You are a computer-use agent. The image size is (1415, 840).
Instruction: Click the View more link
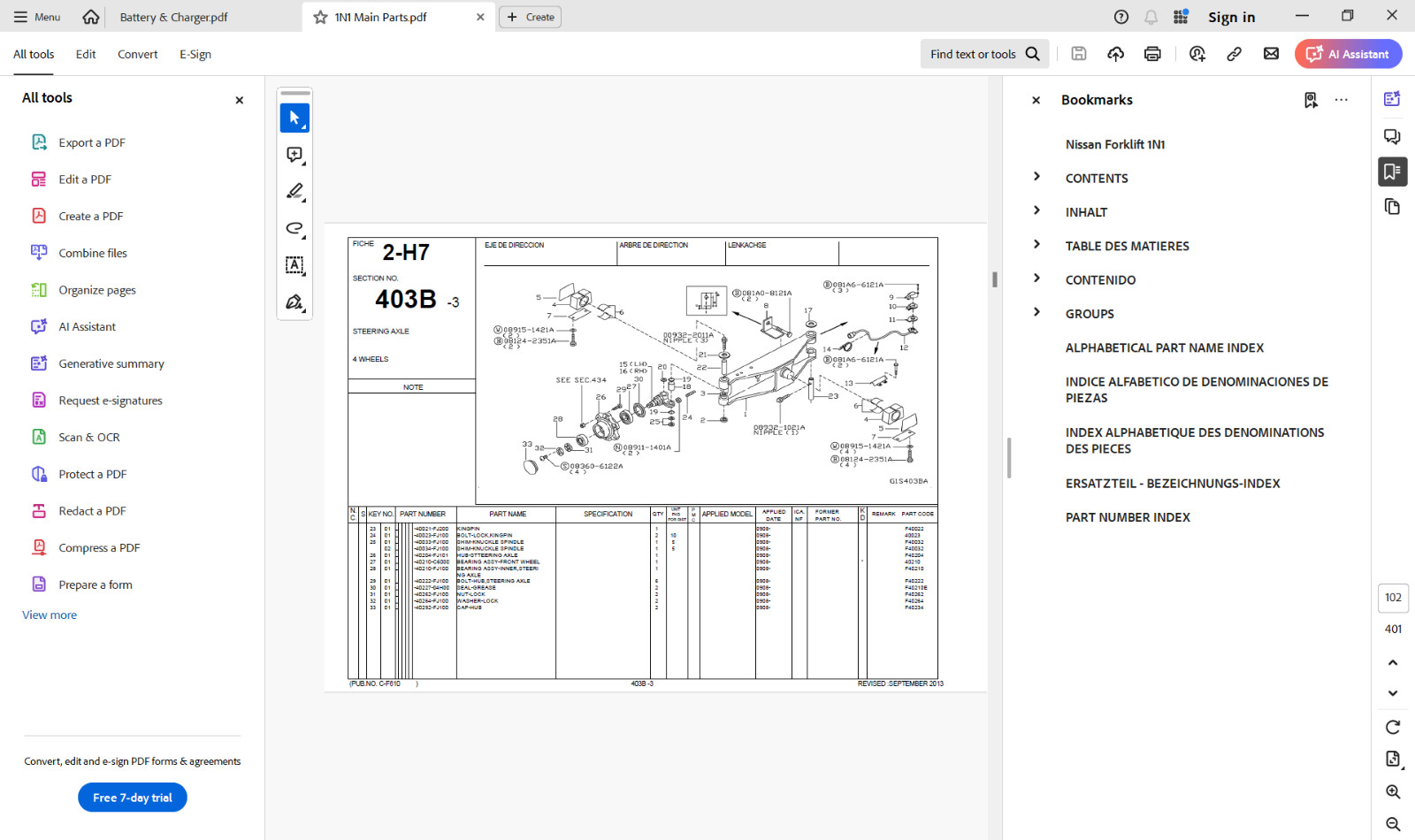click(x=50, y=615)
